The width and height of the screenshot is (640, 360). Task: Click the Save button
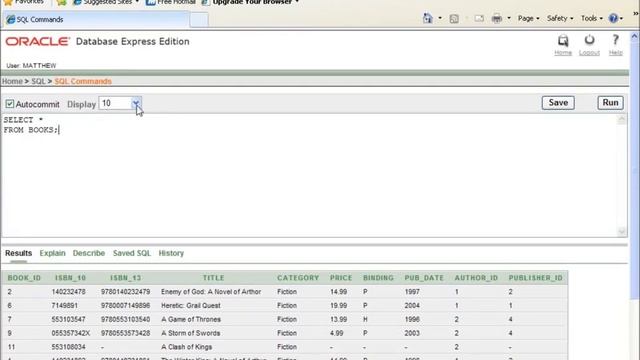coord(558,103)
